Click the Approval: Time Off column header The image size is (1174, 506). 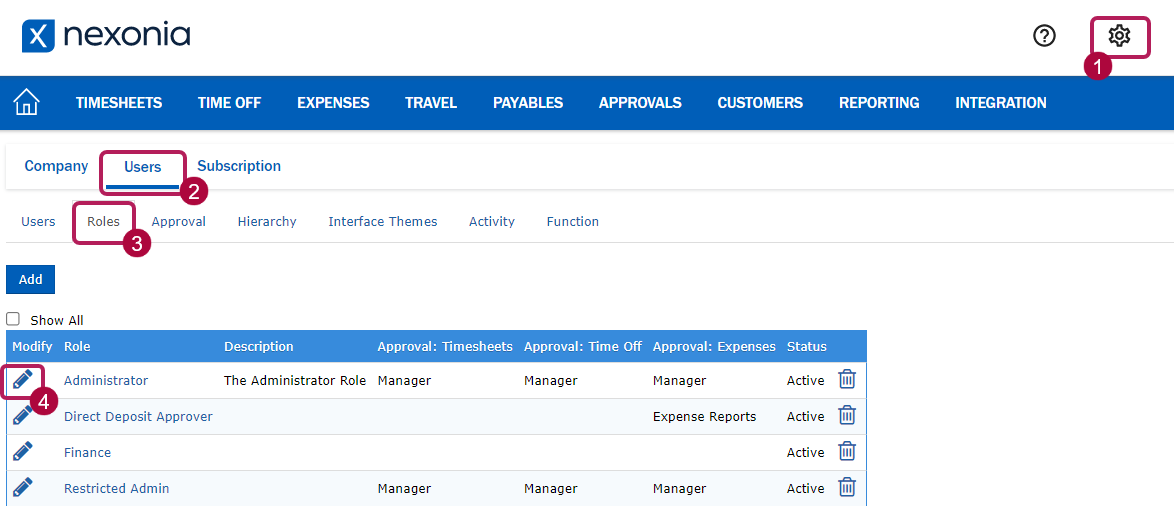coord(583,347)
